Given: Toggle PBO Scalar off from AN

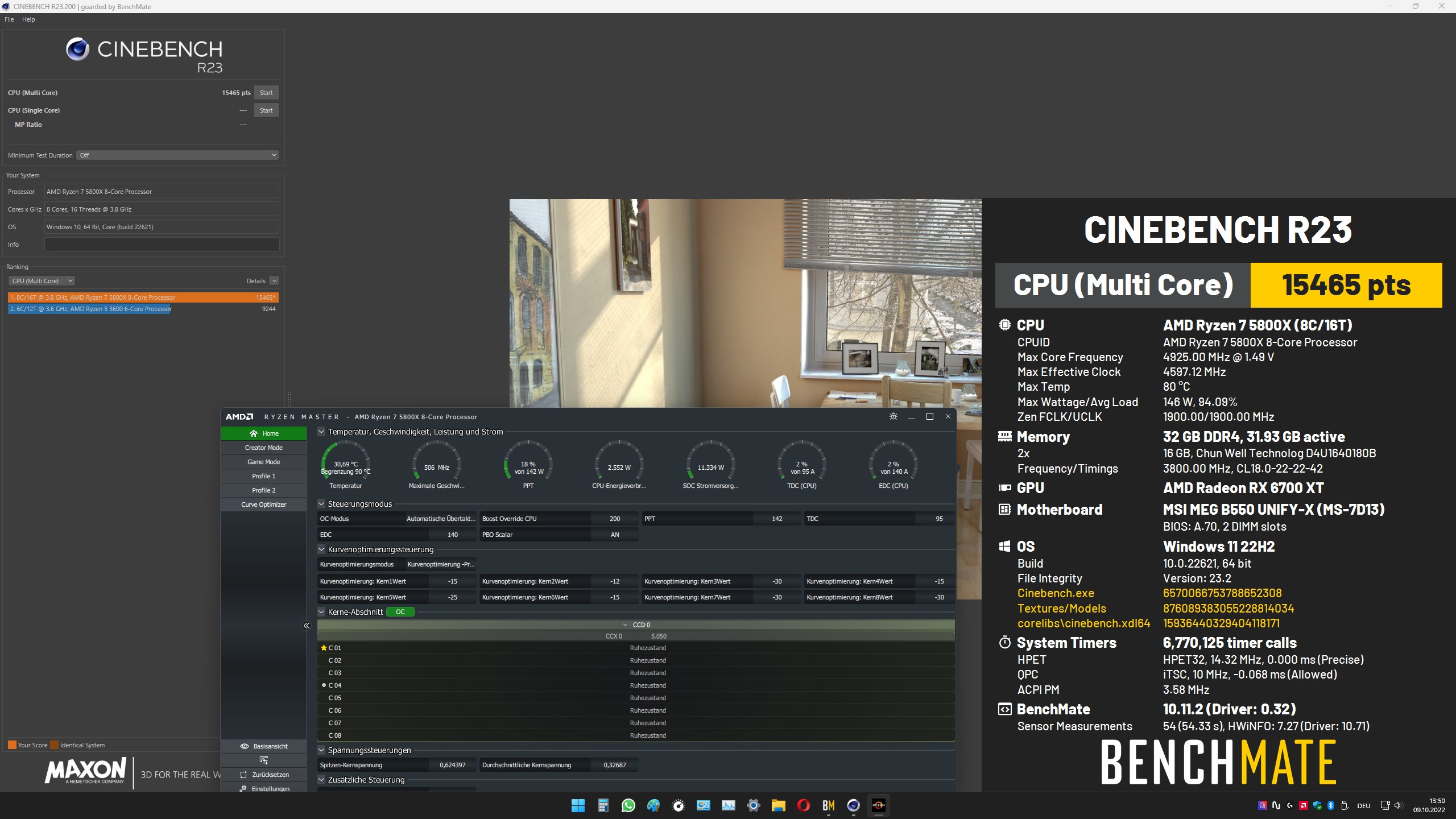Looking at the screenshot, I should [614, 534].
